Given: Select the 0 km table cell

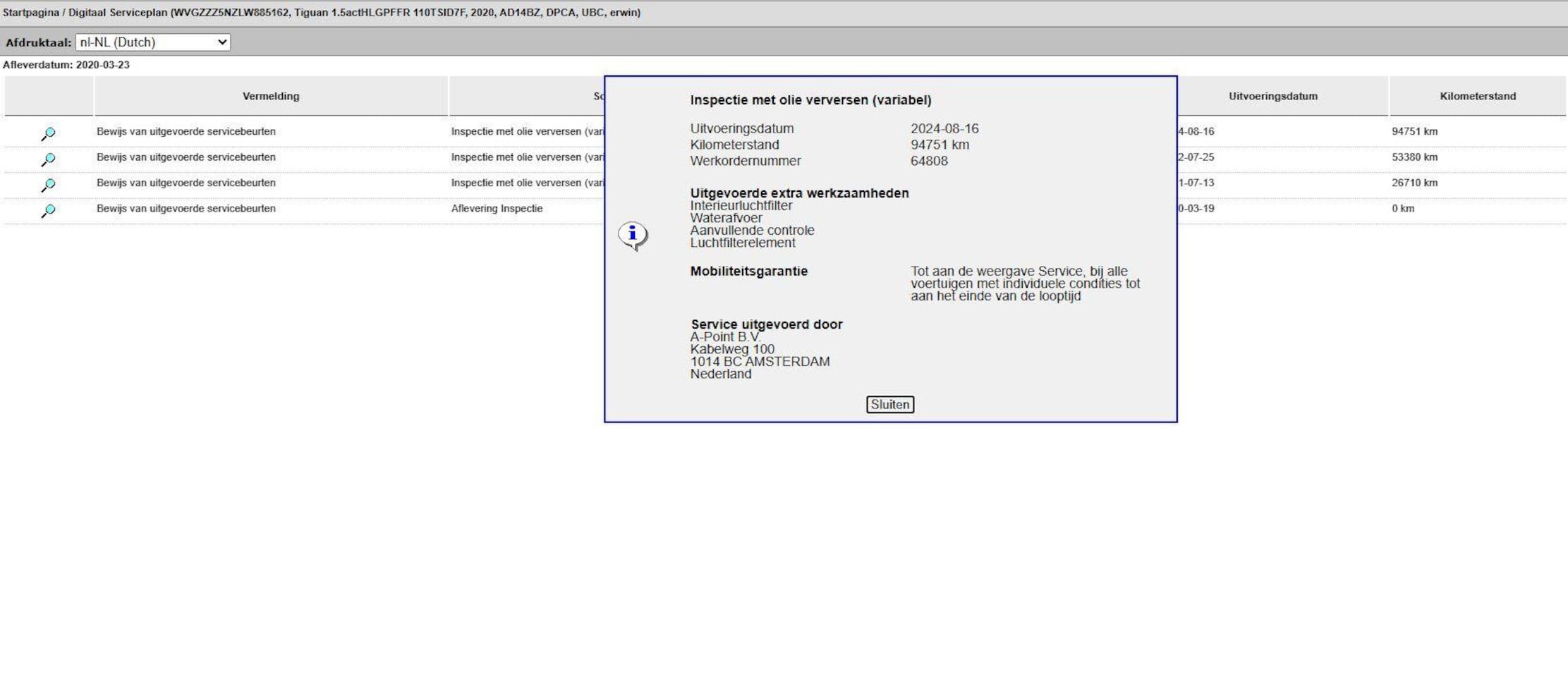Looking at the screenshot, I should 1402,209.
